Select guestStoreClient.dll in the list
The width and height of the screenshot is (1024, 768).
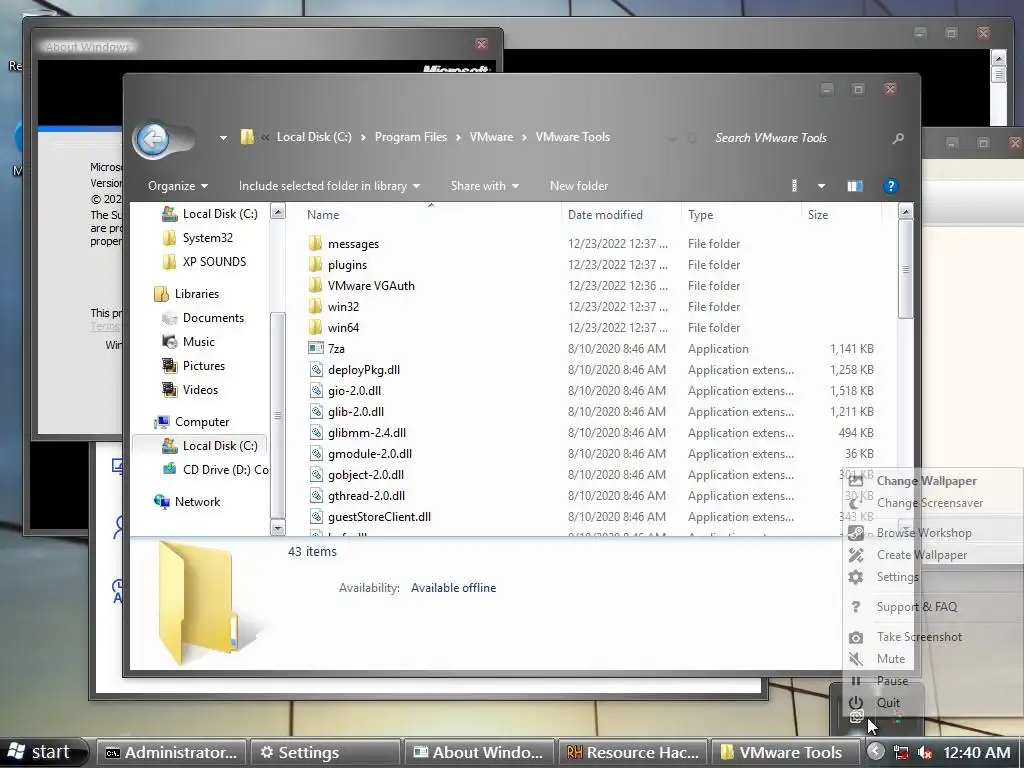pyautogui.click(x=379, y=517)
